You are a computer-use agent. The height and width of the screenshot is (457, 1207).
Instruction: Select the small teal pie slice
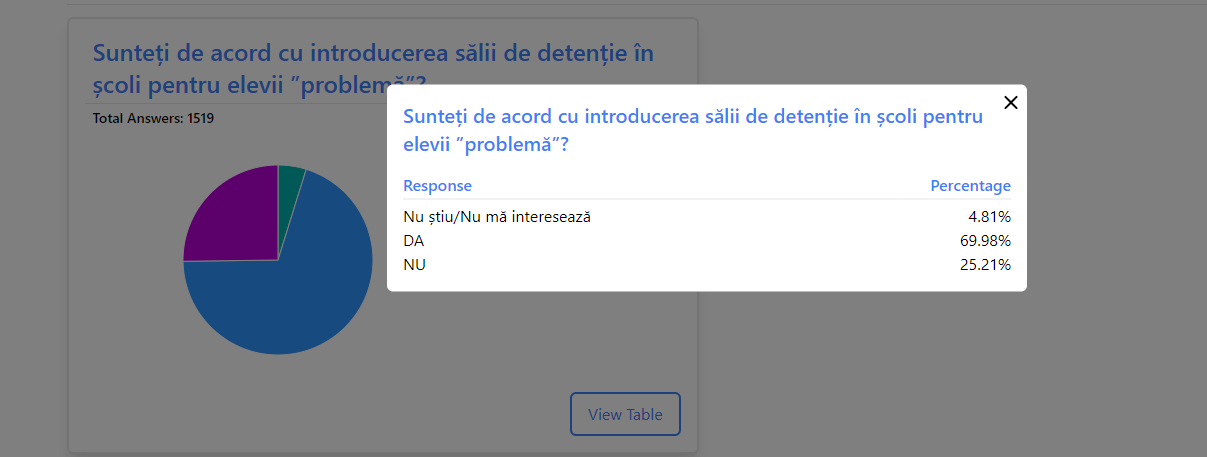[290, 178]
